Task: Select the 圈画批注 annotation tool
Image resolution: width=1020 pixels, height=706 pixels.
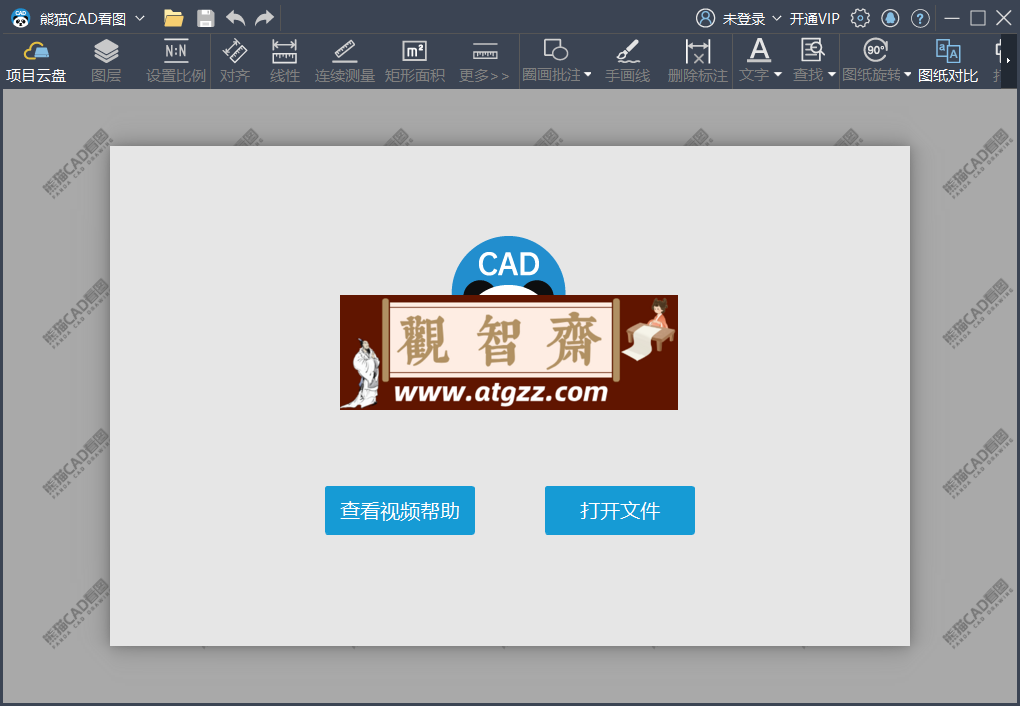Action: click(552, 62)
